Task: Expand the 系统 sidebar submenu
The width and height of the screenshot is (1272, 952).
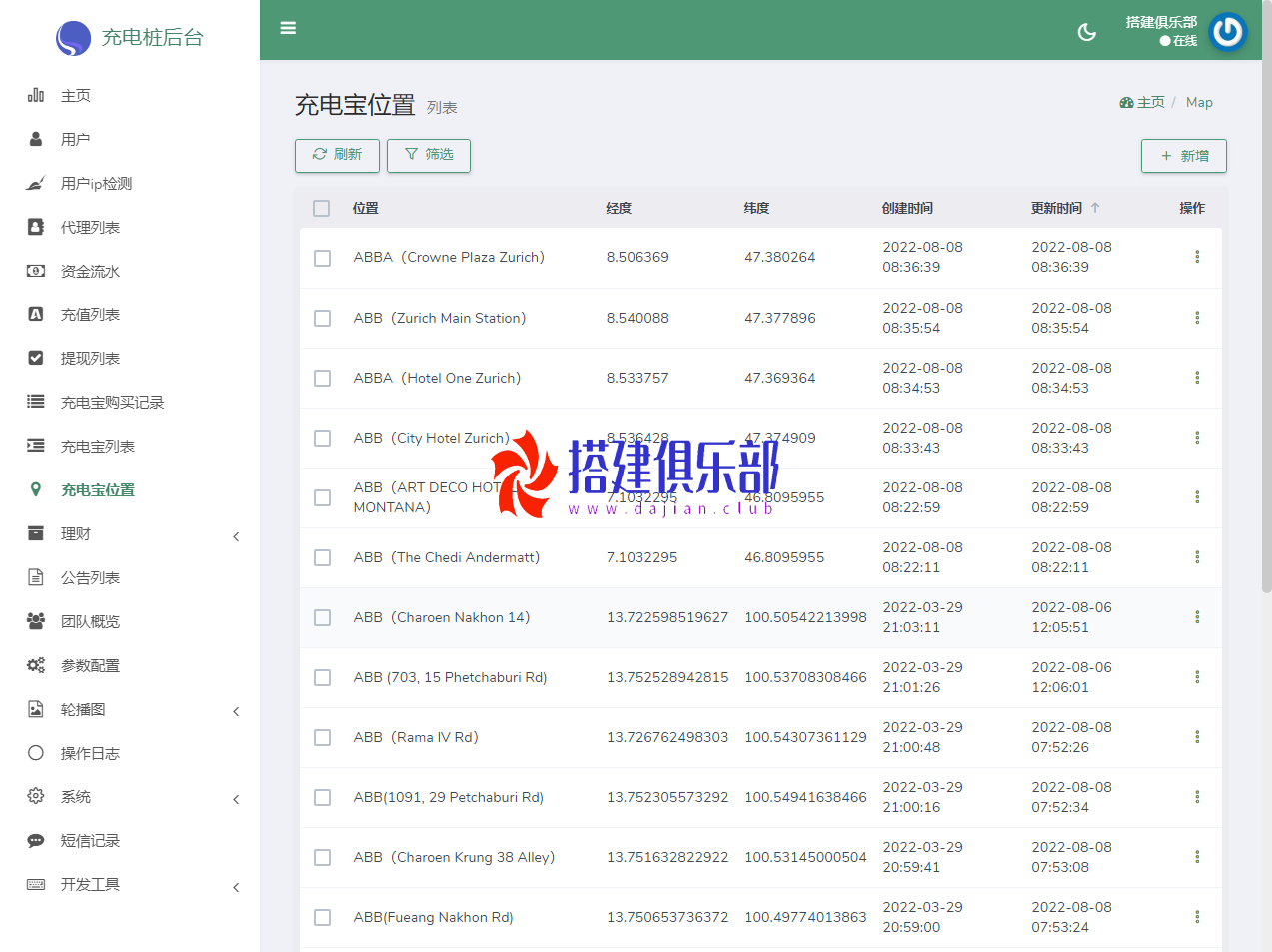Action: click(236, 799)
